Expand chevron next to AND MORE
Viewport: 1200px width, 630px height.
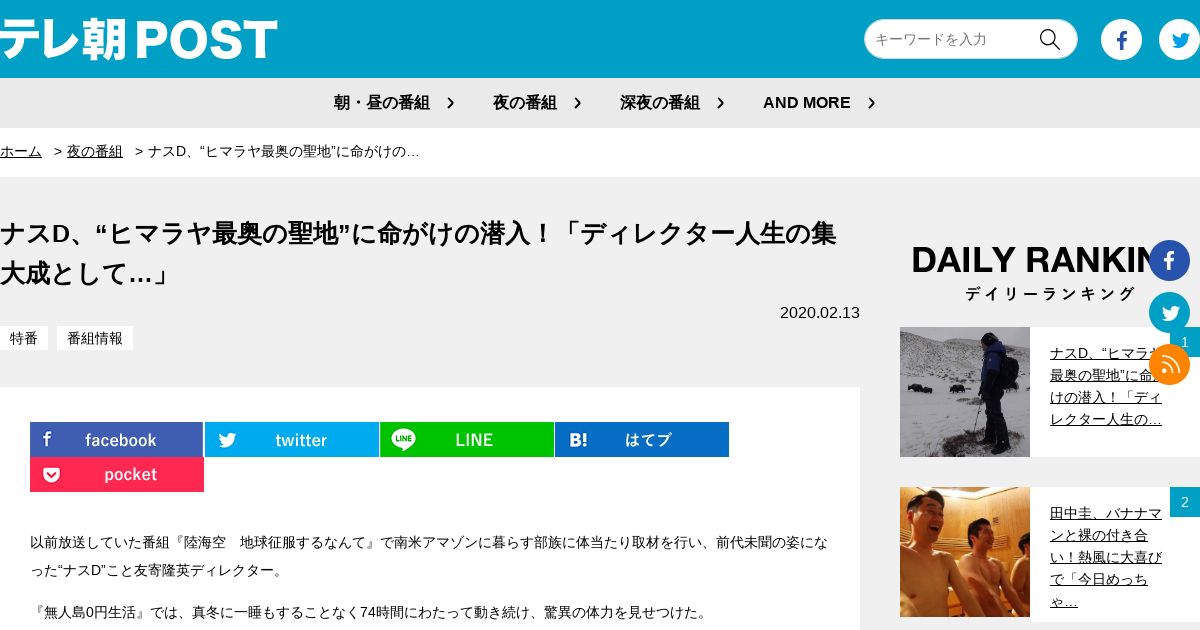pos(871,103)
